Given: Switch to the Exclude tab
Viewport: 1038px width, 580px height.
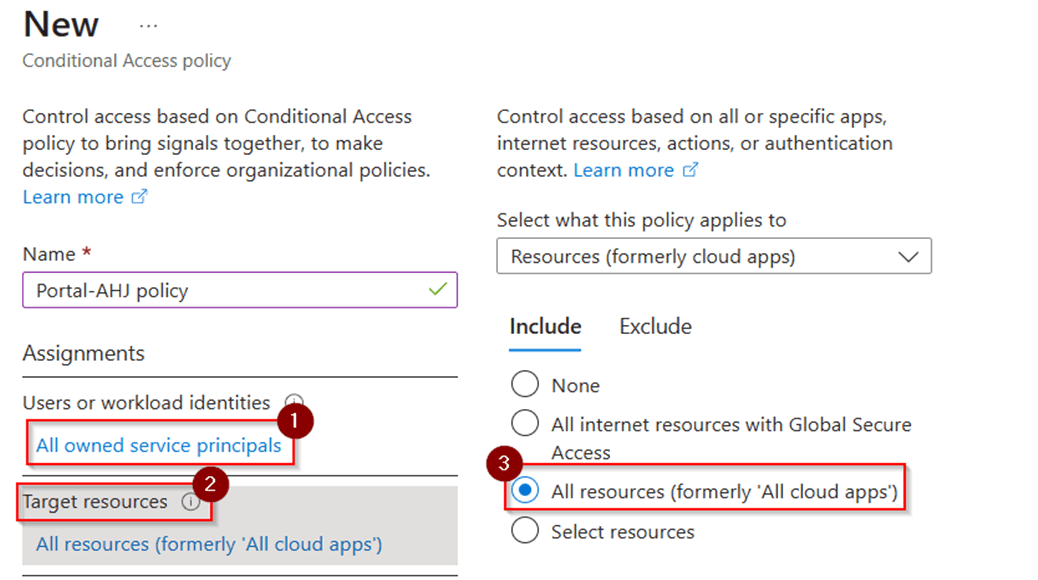Looking at the screenshot, I should (x=654, y=326).
